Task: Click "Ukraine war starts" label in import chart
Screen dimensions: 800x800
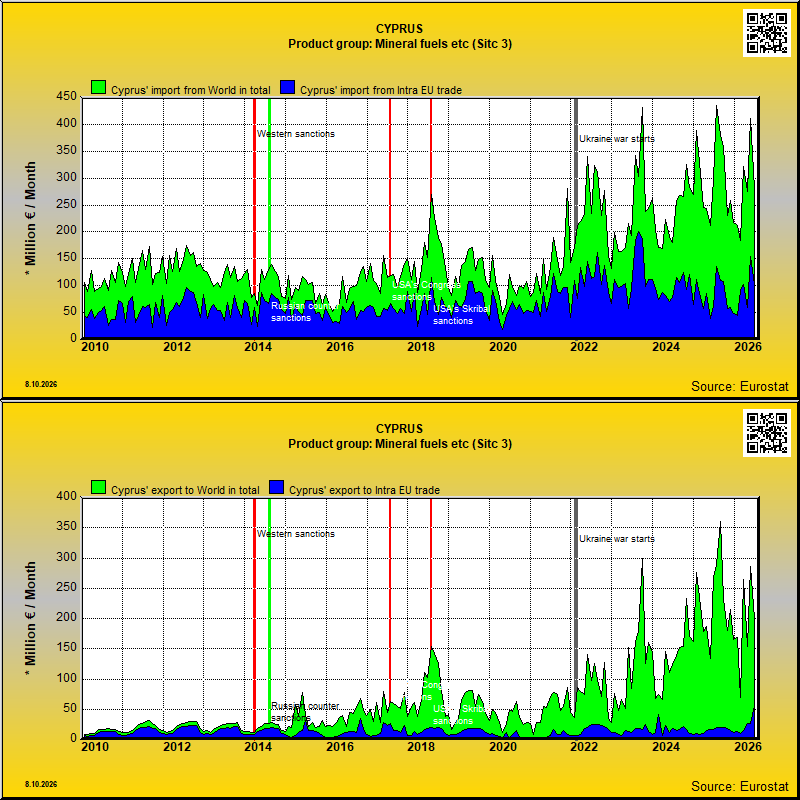Action: tap(617, 139)
